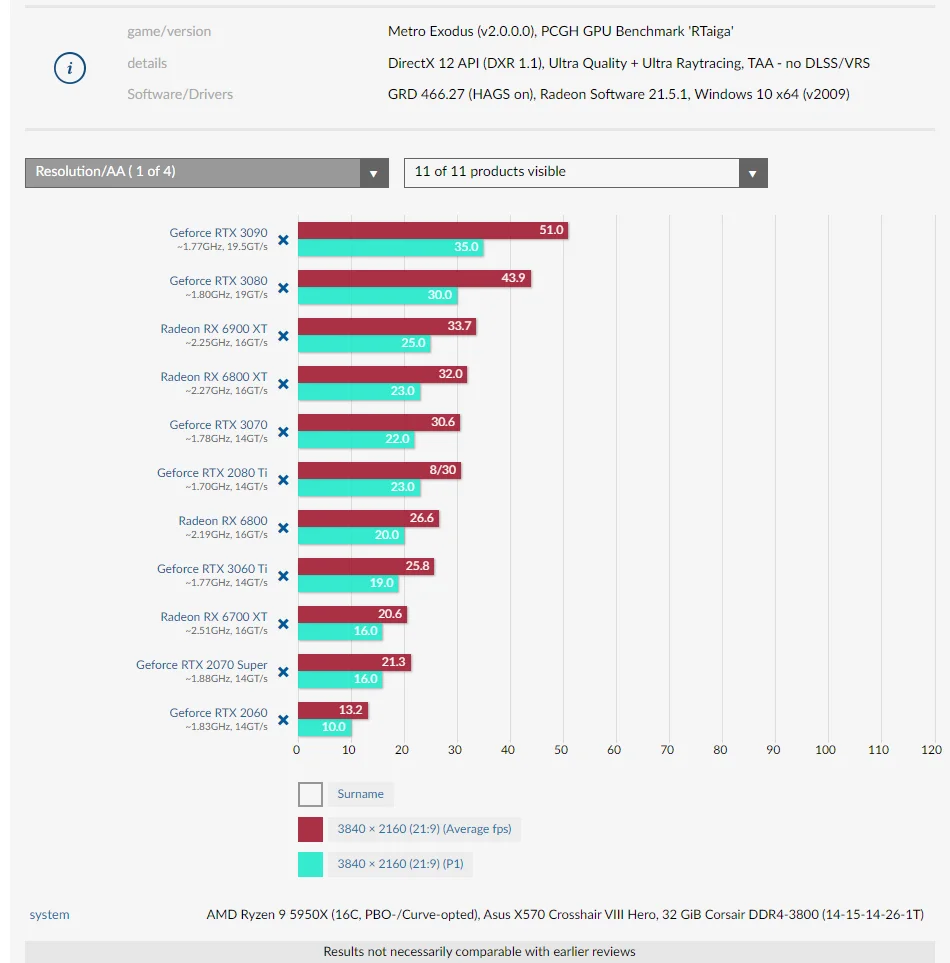Click the red Average fps color swatch
Image resolution: width=950 pixels, height=963 pixels.
pyautogui.click(x=310, y=829)
